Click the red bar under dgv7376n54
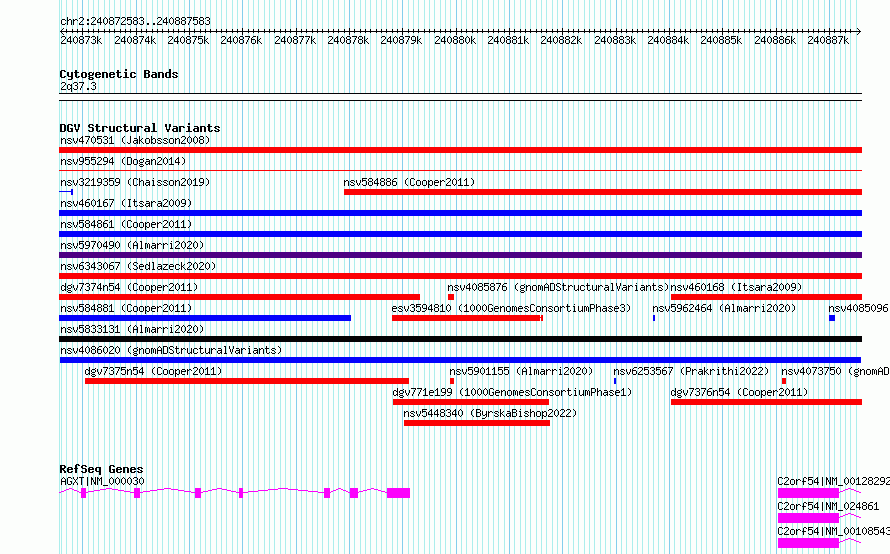The height and width of the screenshot is (554, 890). [766, 402]
